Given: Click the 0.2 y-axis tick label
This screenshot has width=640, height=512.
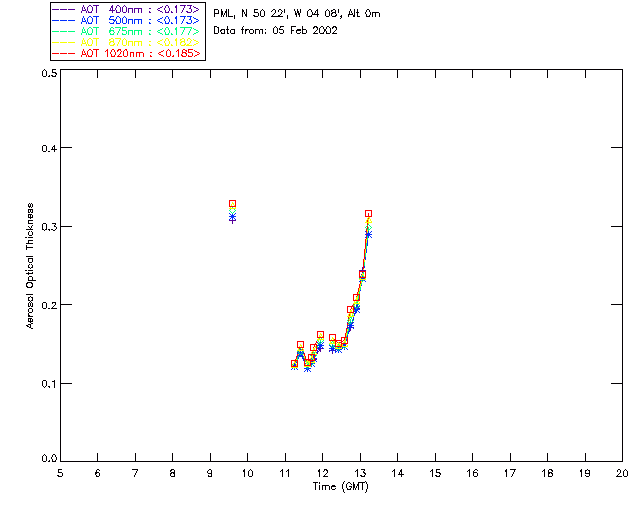Looking at the screenshot, I should (x=49, y=305).
